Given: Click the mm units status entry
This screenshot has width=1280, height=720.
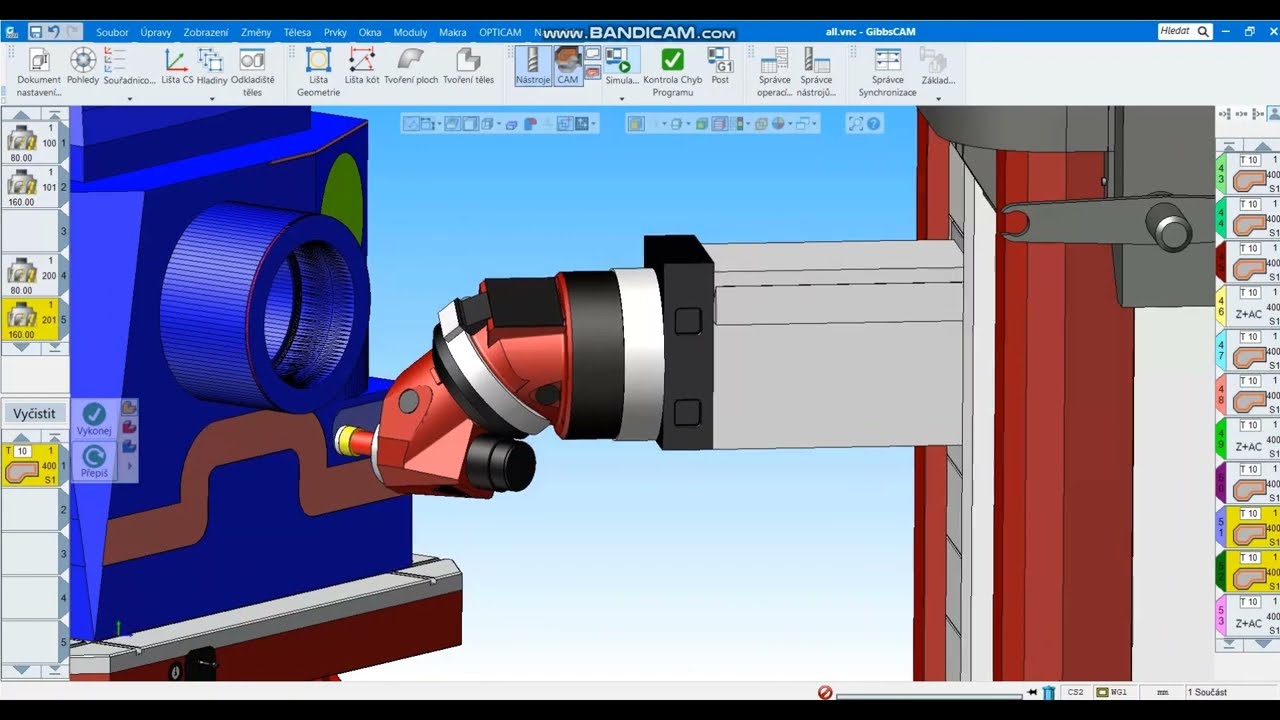Looking at the screenshot, I should tap(1163, 692).
